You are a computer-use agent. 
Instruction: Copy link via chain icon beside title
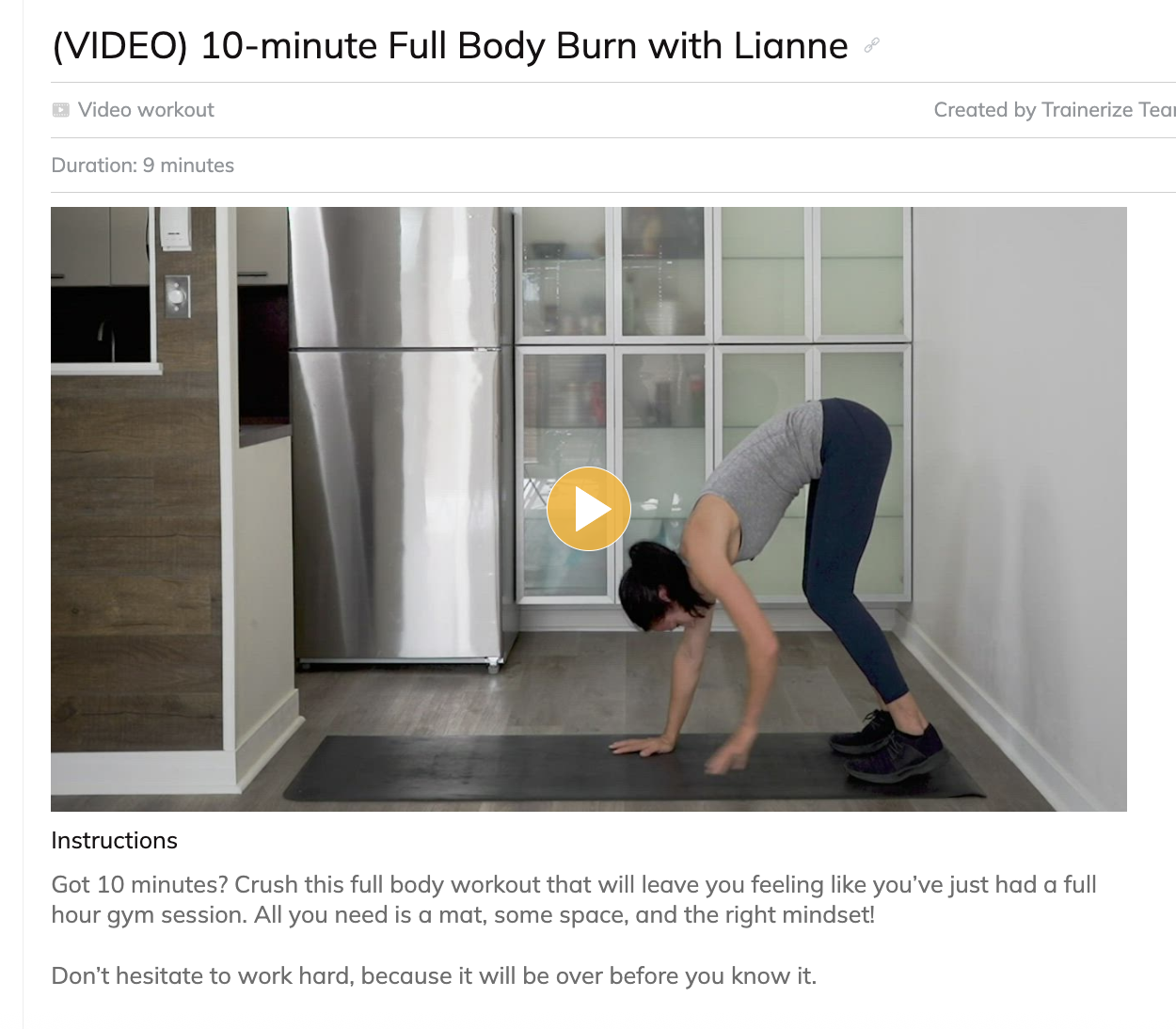pos(871,45)
